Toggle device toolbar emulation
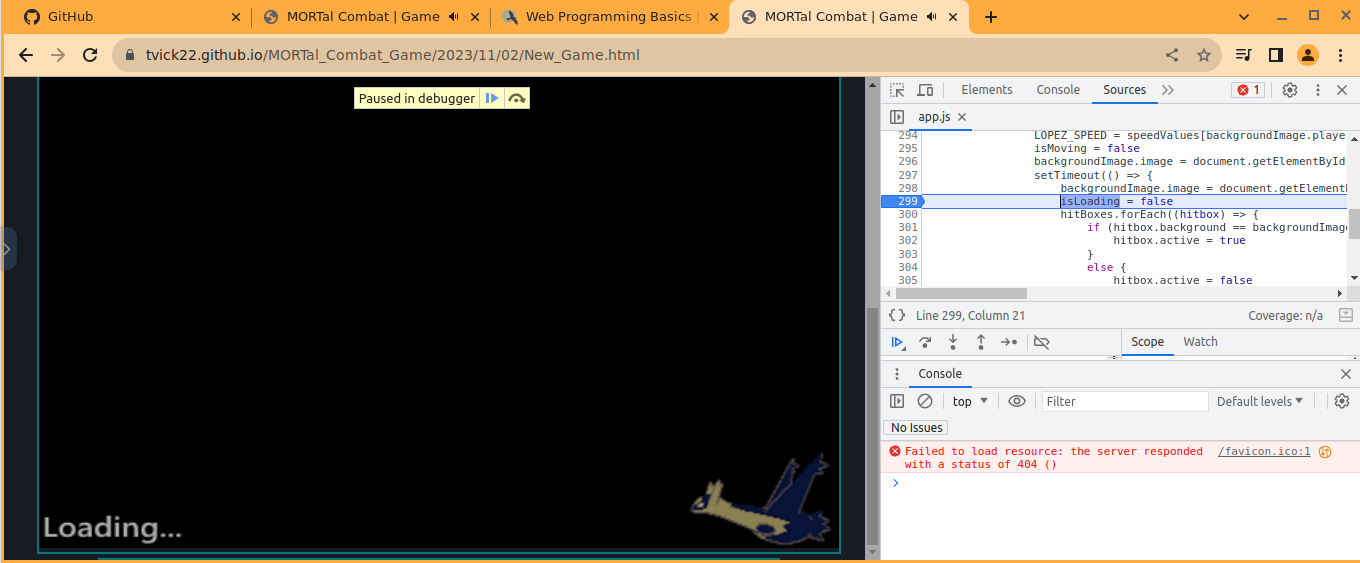The image size is (1360, 563). (x=925, y=90)
